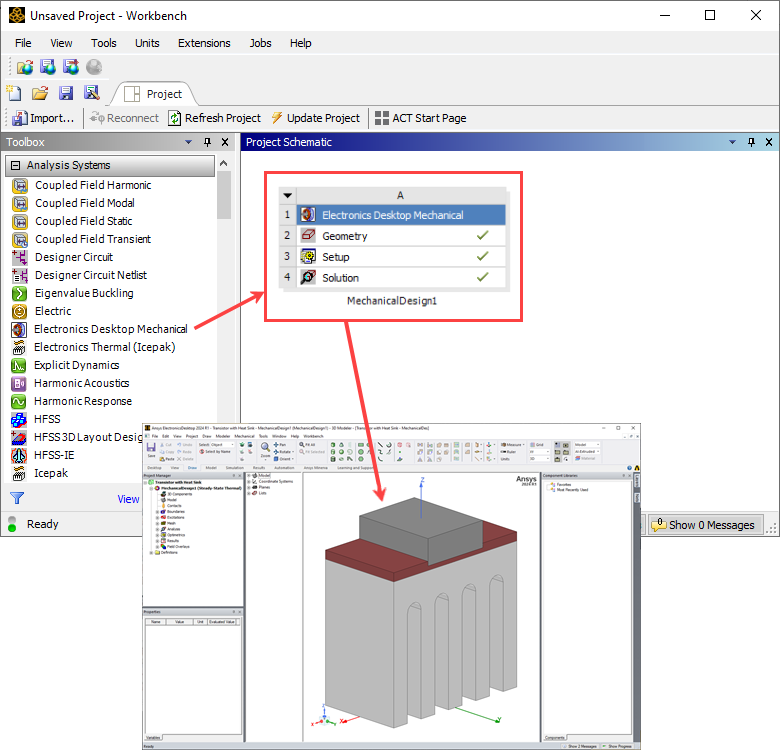Open the system A header dropdown arrow

click(x=288, y=196)
